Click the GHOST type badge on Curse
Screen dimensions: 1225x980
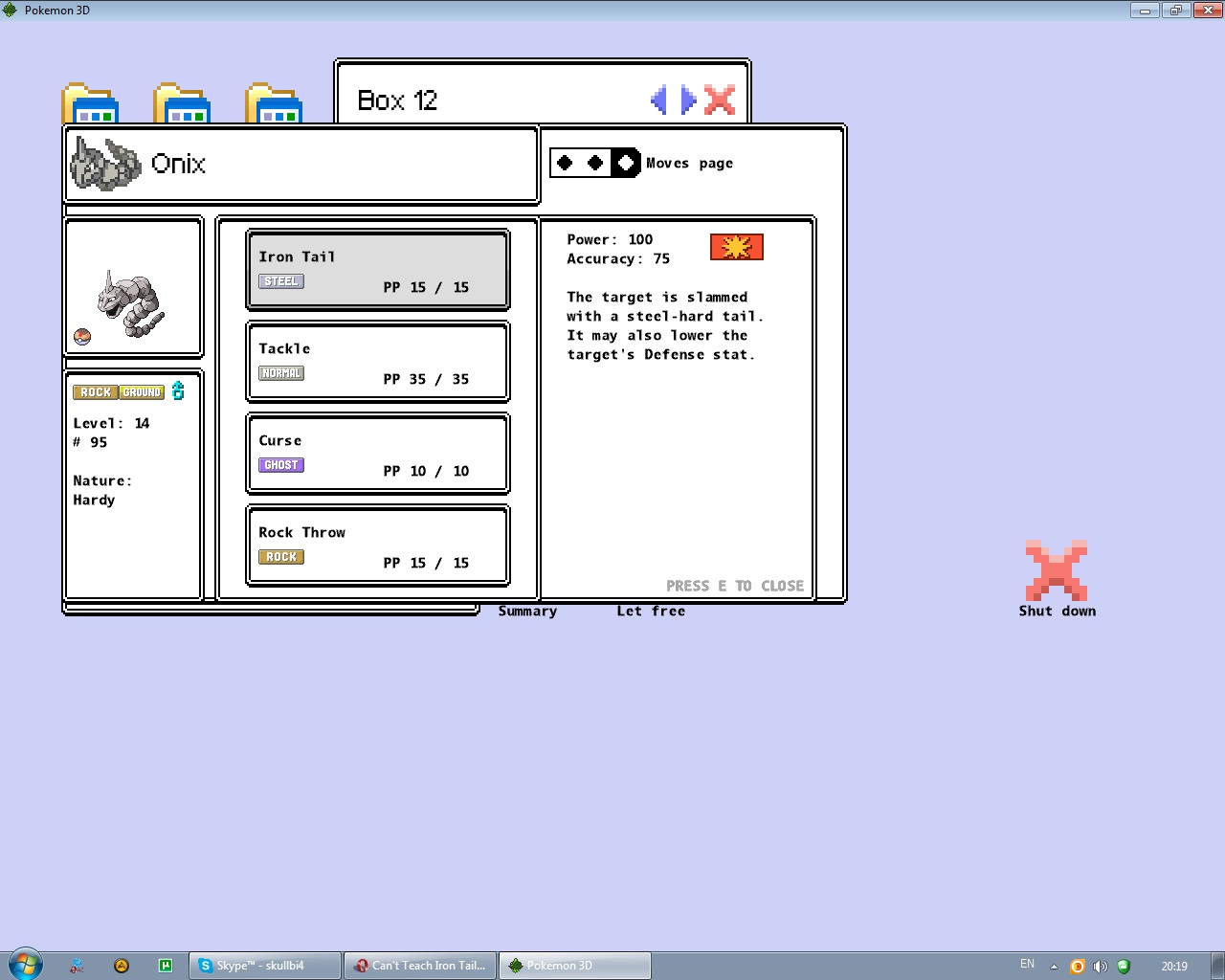point(281,465)
